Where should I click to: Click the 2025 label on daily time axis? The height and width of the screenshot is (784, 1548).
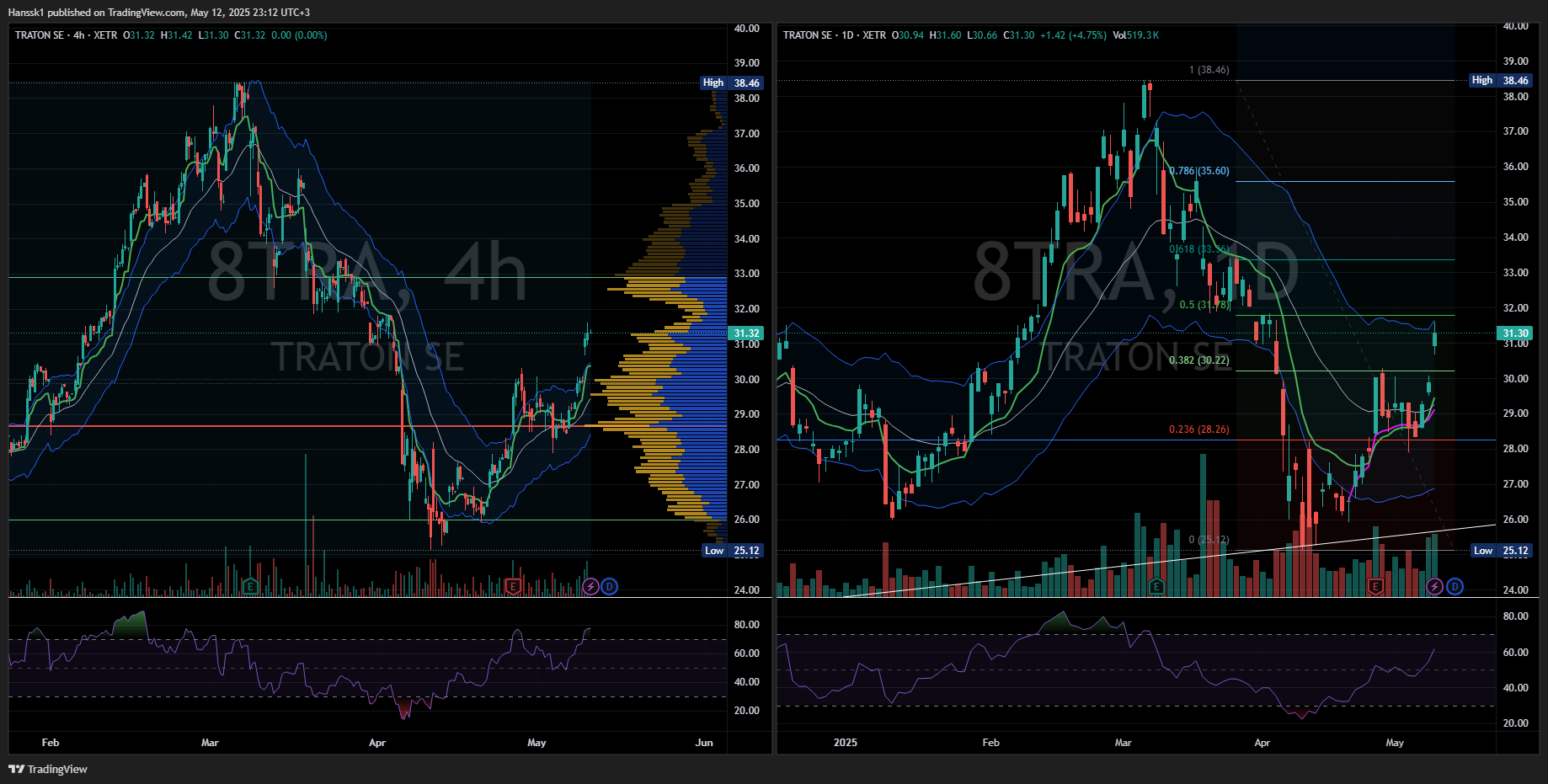[x=845, y=743]
